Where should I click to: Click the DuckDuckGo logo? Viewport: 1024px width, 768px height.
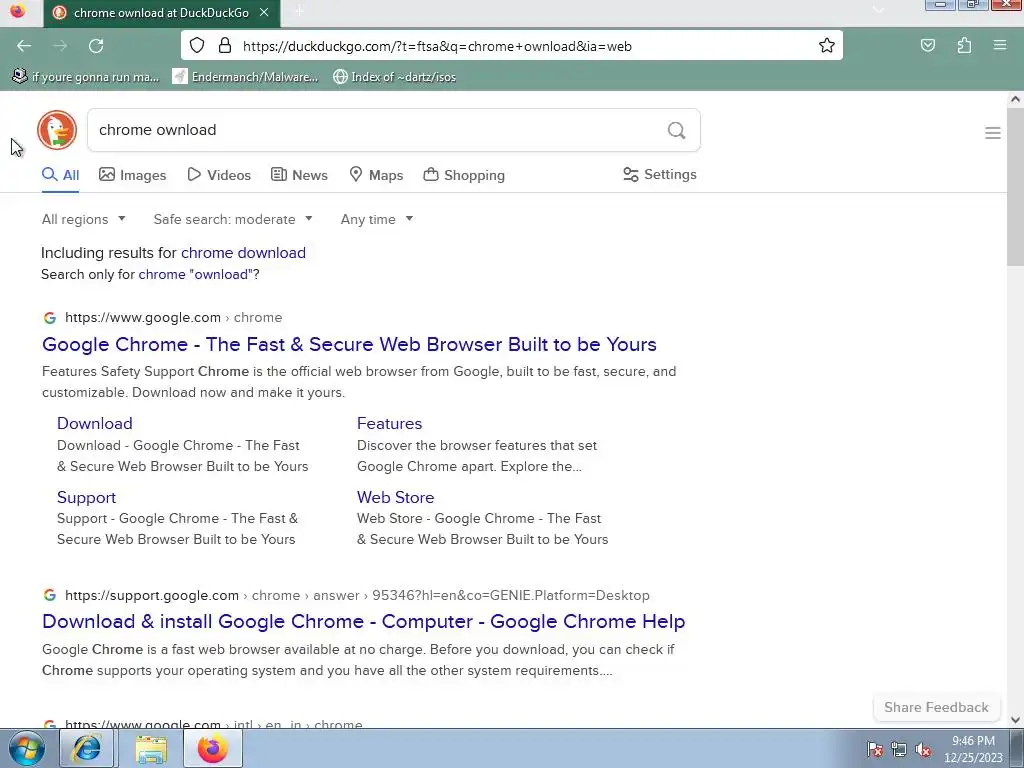pos(57,130)
